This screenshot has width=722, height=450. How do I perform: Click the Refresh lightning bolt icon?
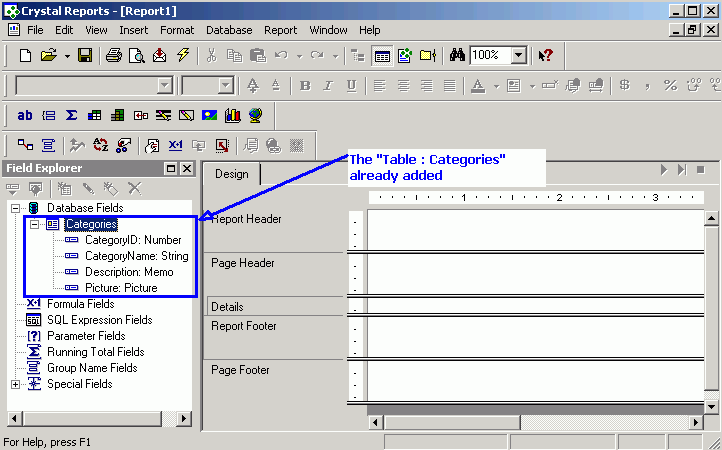coord(183,55)
